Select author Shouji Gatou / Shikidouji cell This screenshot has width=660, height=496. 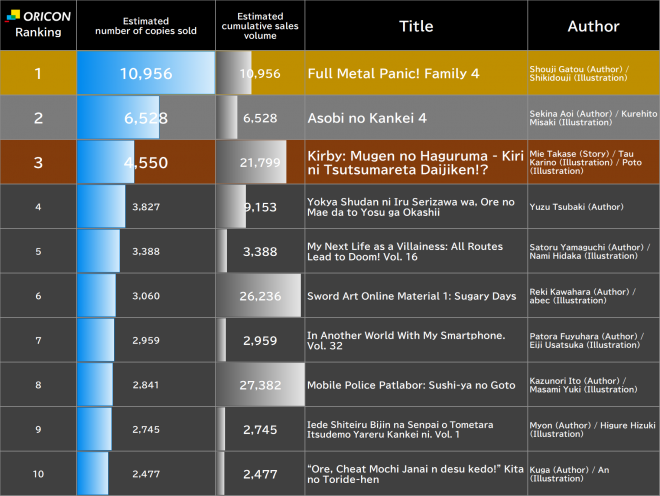tap(593, 73)
